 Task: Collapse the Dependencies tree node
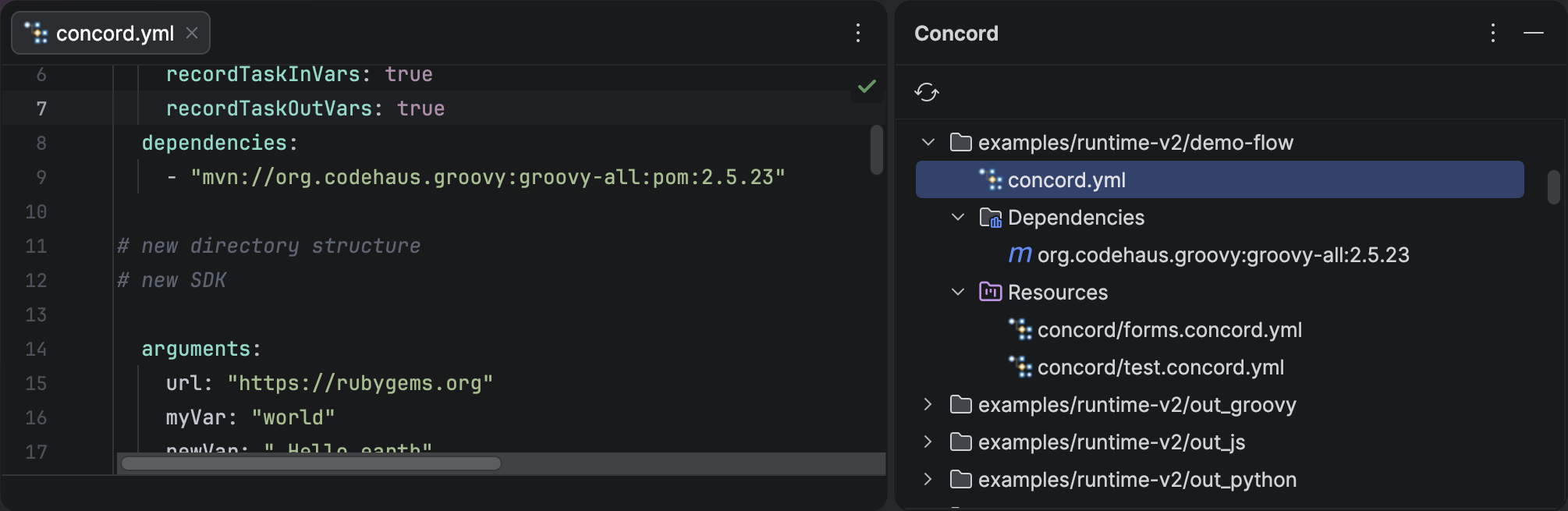point(958,218)
